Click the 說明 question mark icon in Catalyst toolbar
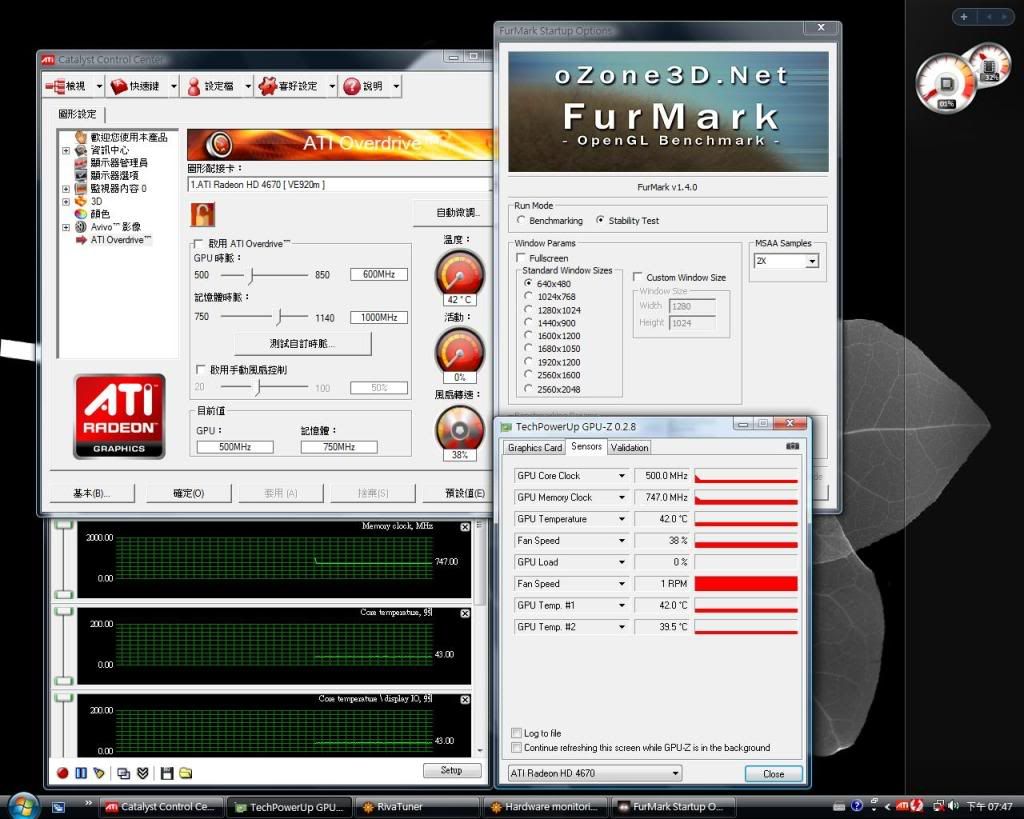 click(x=352, y=86)
